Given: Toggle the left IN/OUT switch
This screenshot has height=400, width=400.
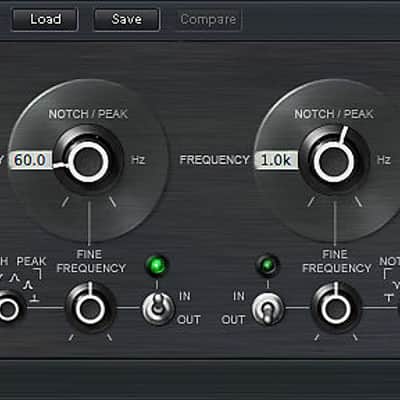Looking at the screenshot, I should click(x=158, y=308).
